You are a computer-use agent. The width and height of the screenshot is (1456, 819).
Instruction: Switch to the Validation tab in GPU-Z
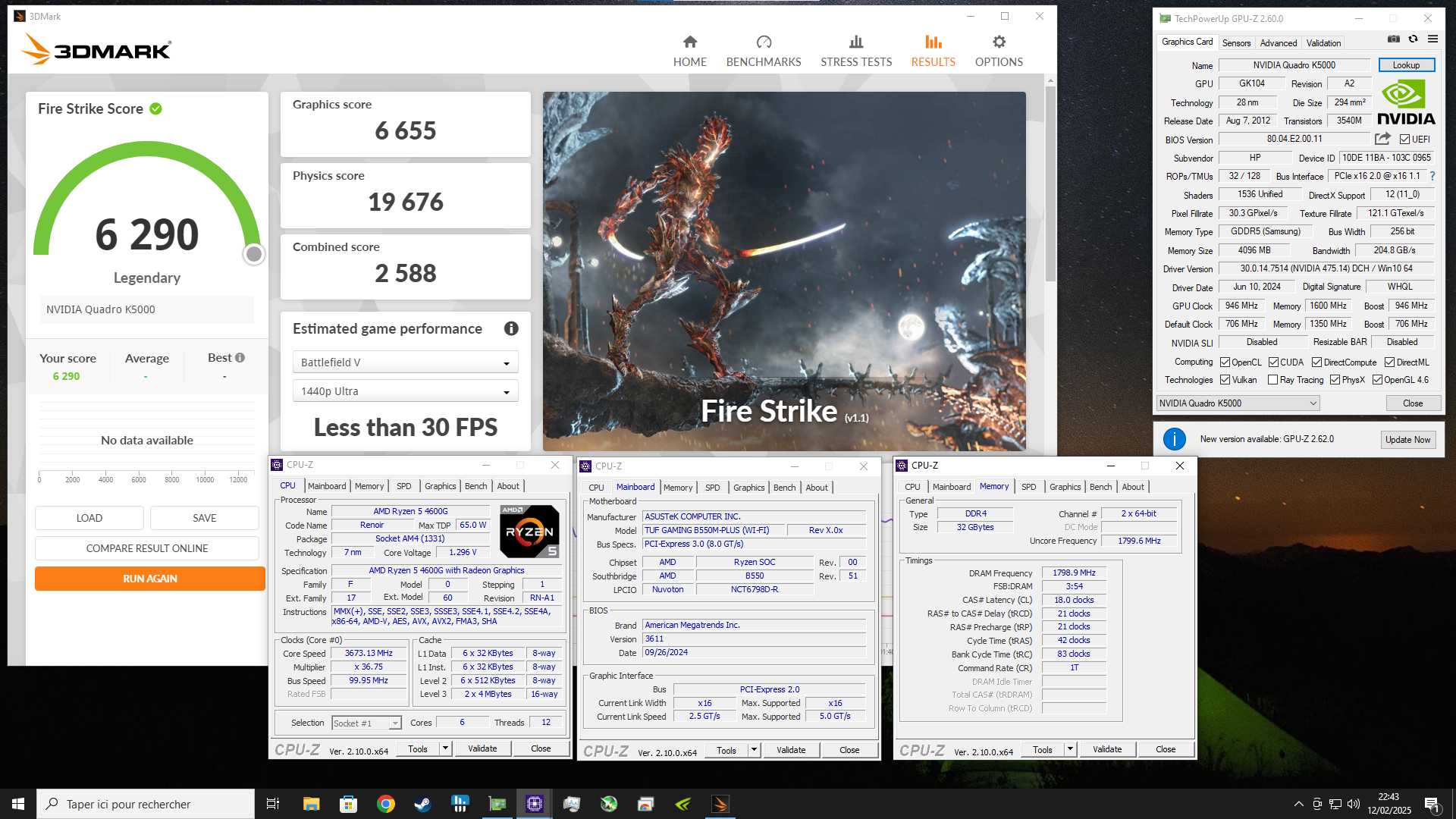tap(1323, 43)
